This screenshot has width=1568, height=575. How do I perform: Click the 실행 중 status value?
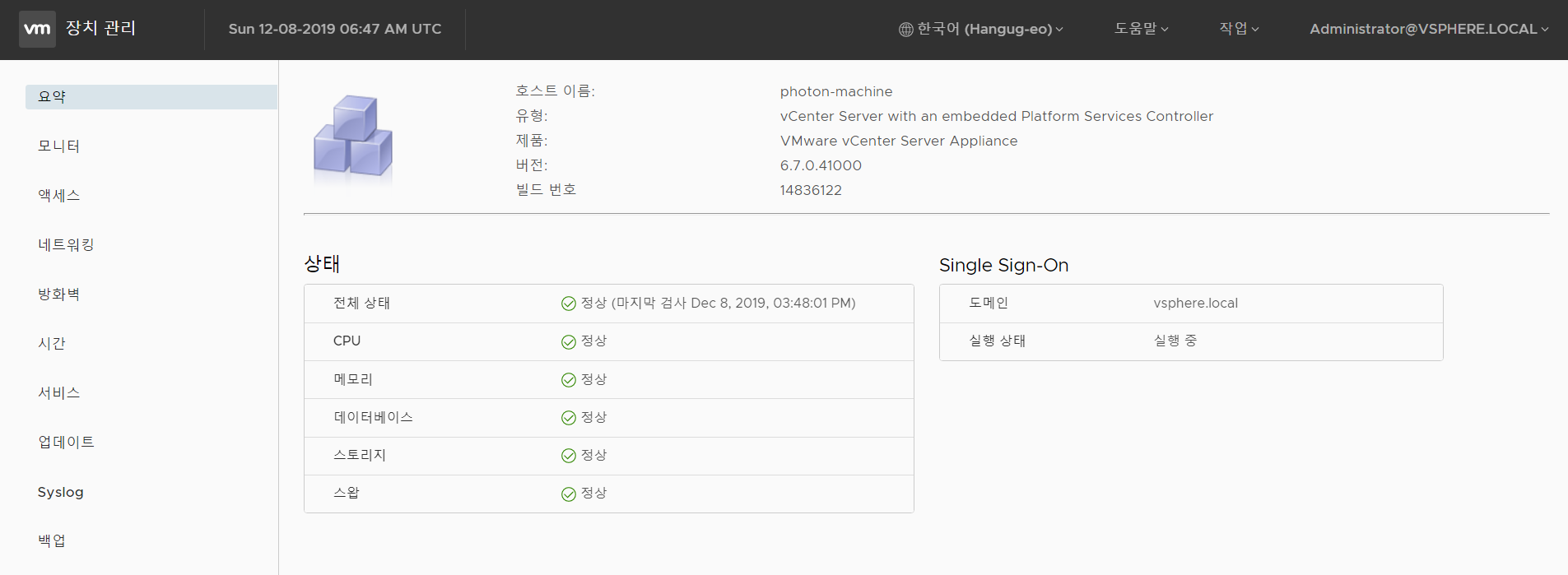click(x=1175, y=341)
